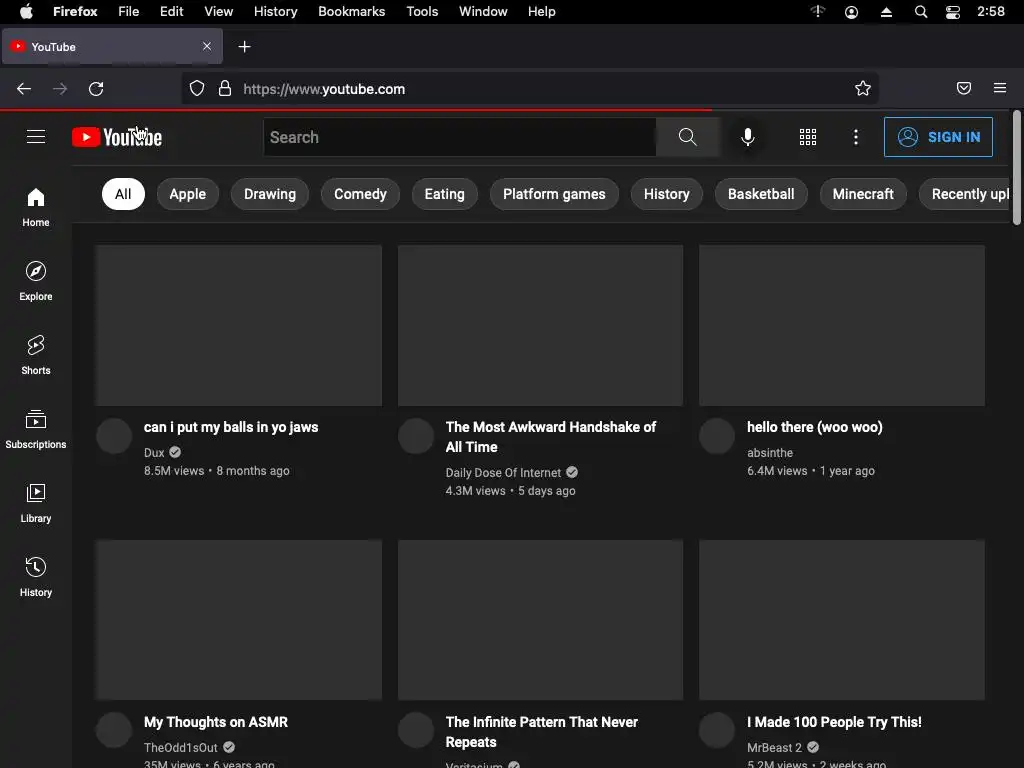This screenshot has height=768, width=1024.
Task: Open the YouTube apps grid icon
Action: pos(808,137)
